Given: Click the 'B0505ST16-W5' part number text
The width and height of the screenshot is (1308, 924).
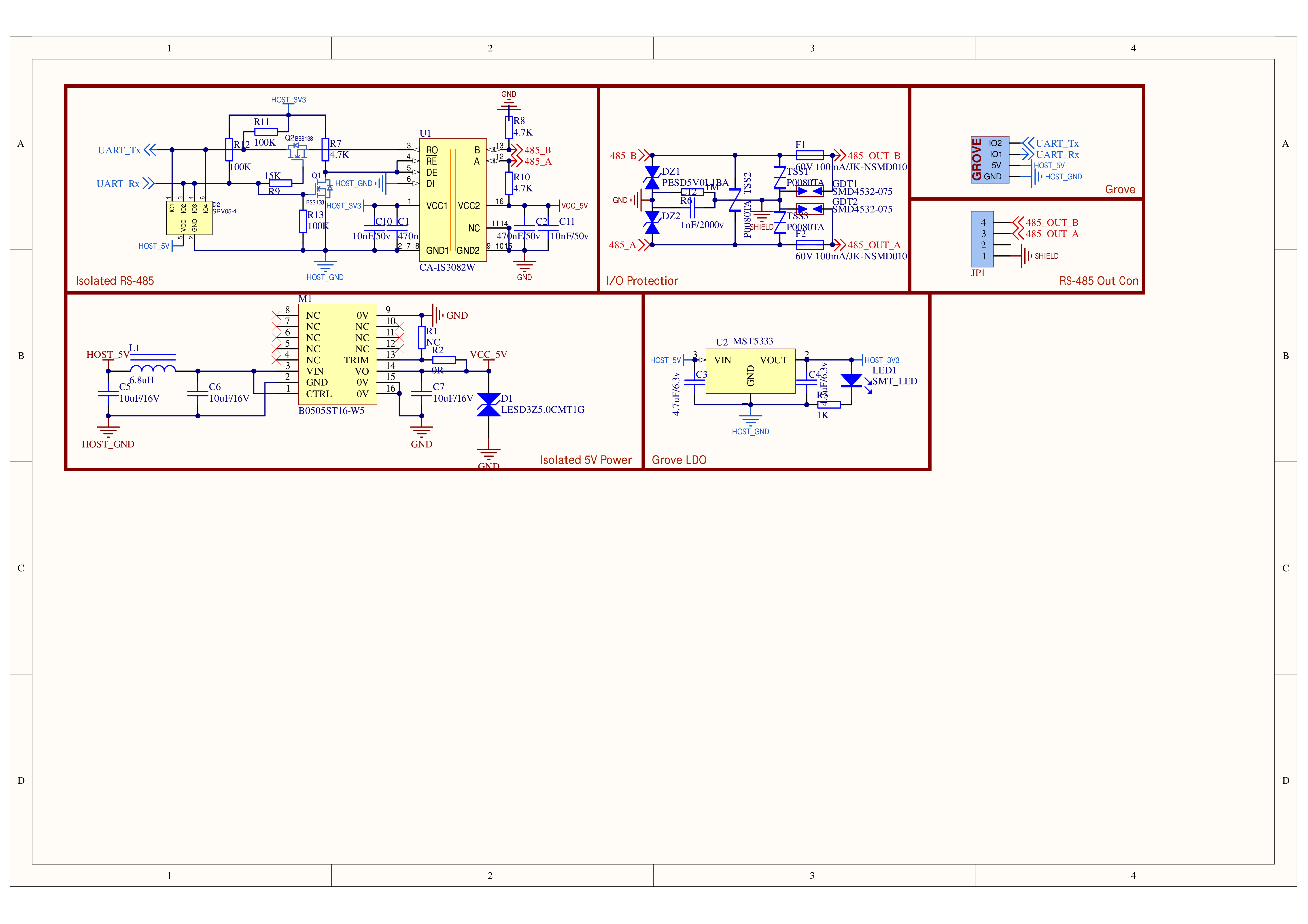Looking at the screenshot, I should pos(331,411).
